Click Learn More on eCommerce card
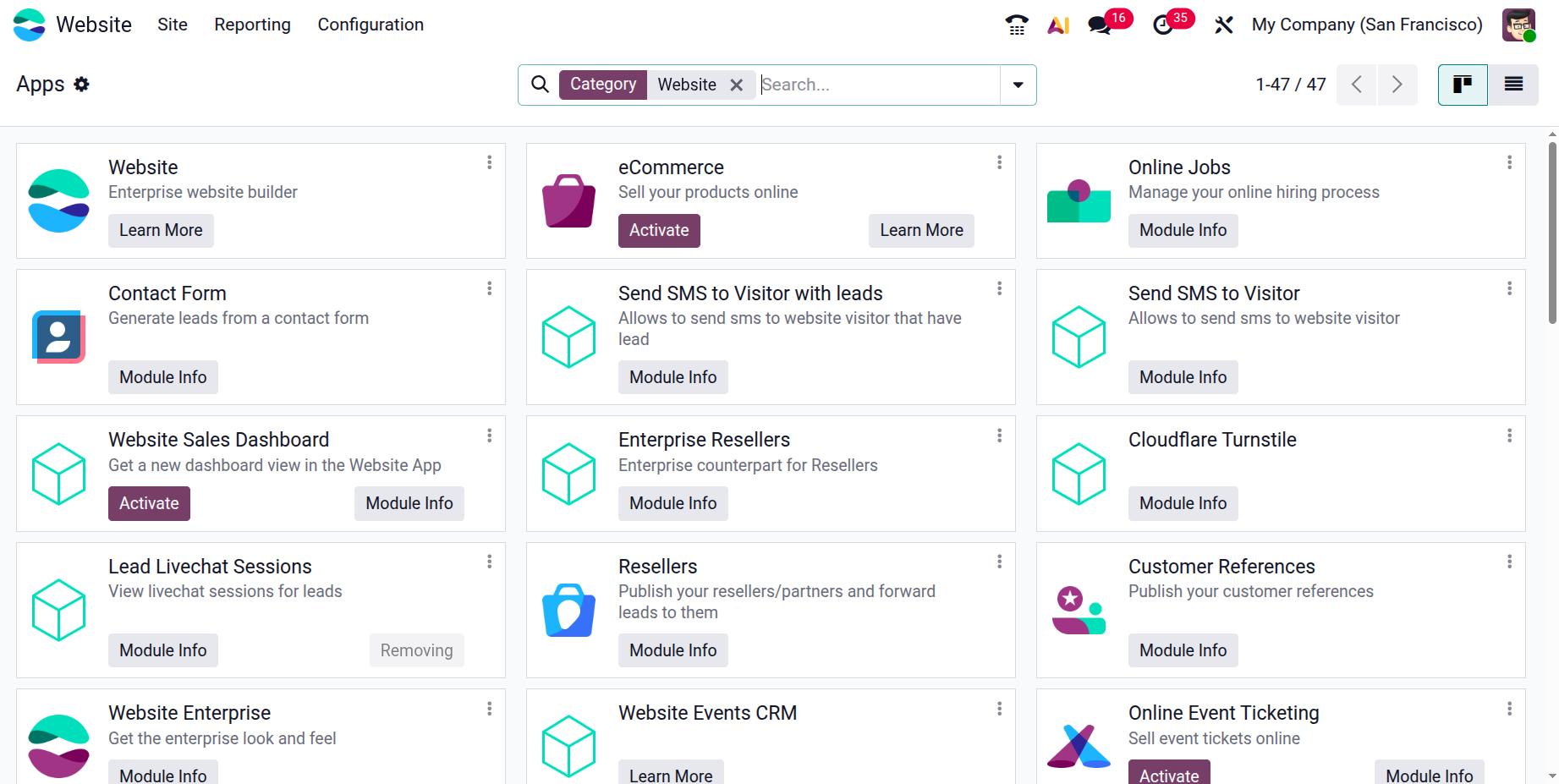The width and height of the screenshot is (1559, 784). tap(921, 230)
